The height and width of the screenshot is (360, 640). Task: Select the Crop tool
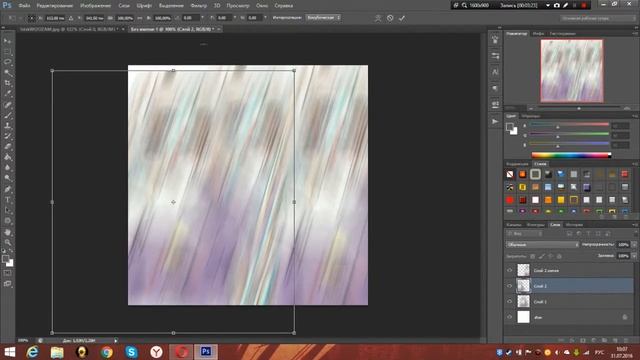[7, 83]
